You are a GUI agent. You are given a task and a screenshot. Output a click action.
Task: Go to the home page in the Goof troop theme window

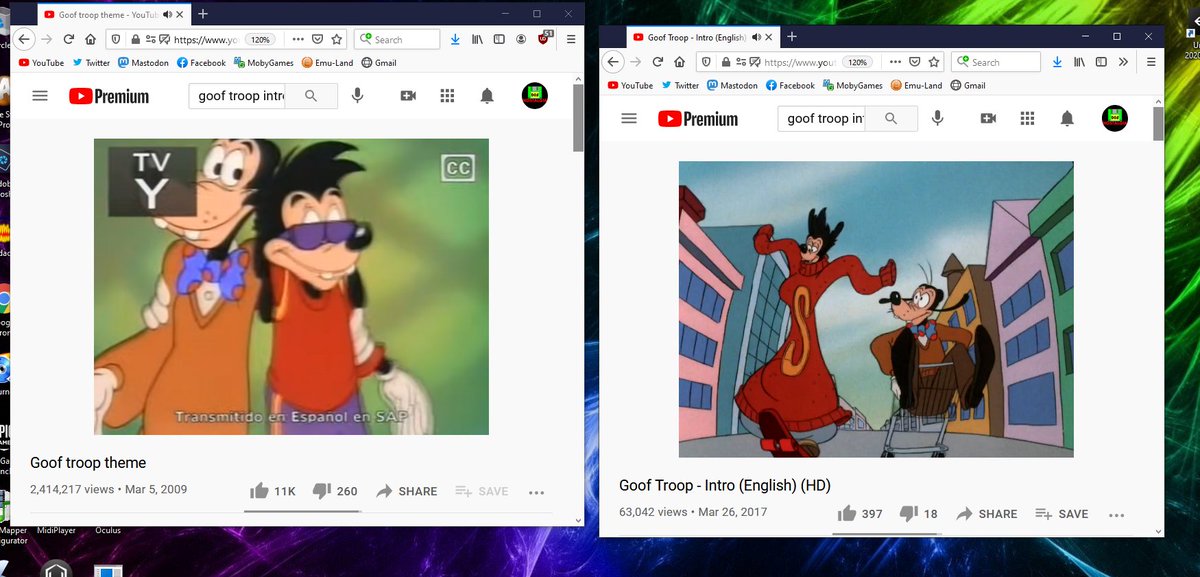(90, 39)
